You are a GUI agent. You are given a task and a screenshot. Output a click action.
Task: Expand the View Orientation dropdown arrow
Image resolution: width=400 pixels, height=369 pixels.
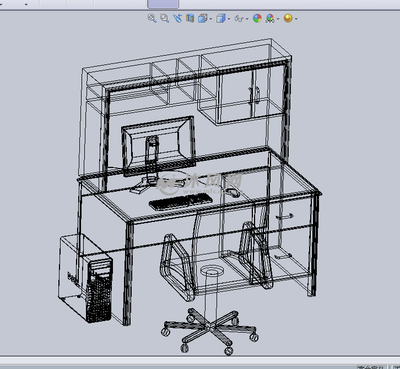click(211, 19)
